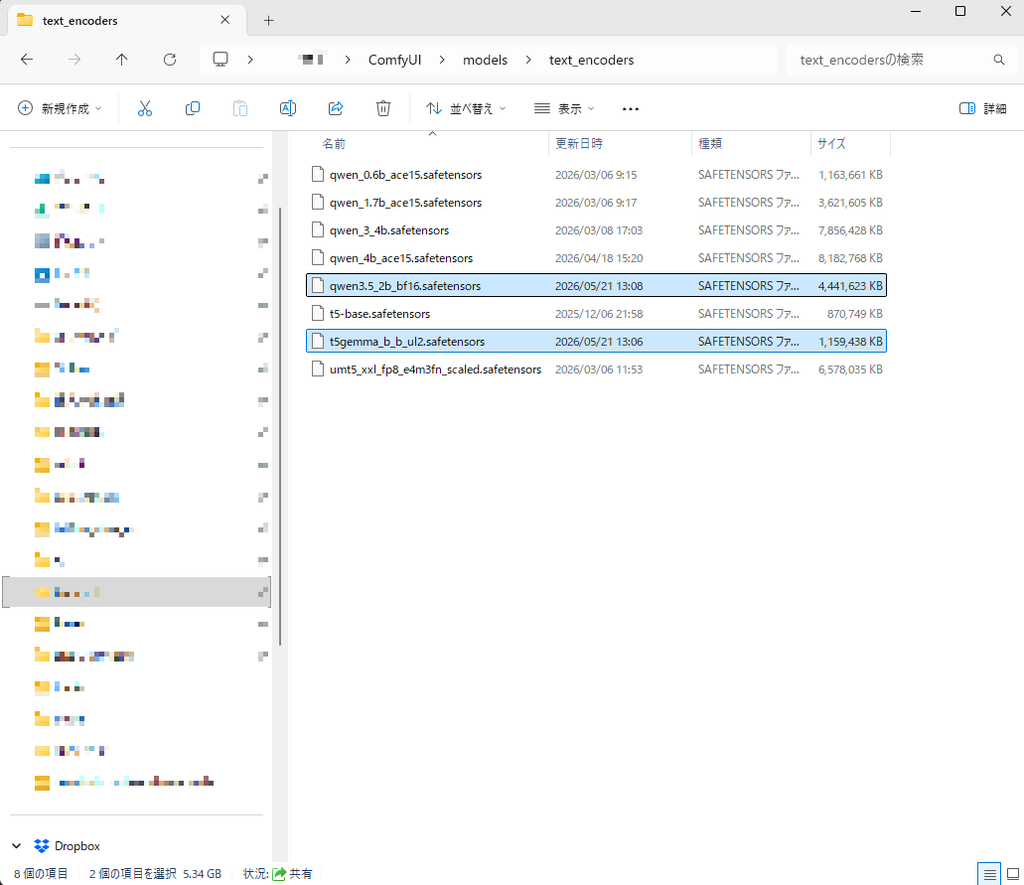Collapse the Dropbox tree node
Viewport: 1024px width, 885px height.
point(16,846)
